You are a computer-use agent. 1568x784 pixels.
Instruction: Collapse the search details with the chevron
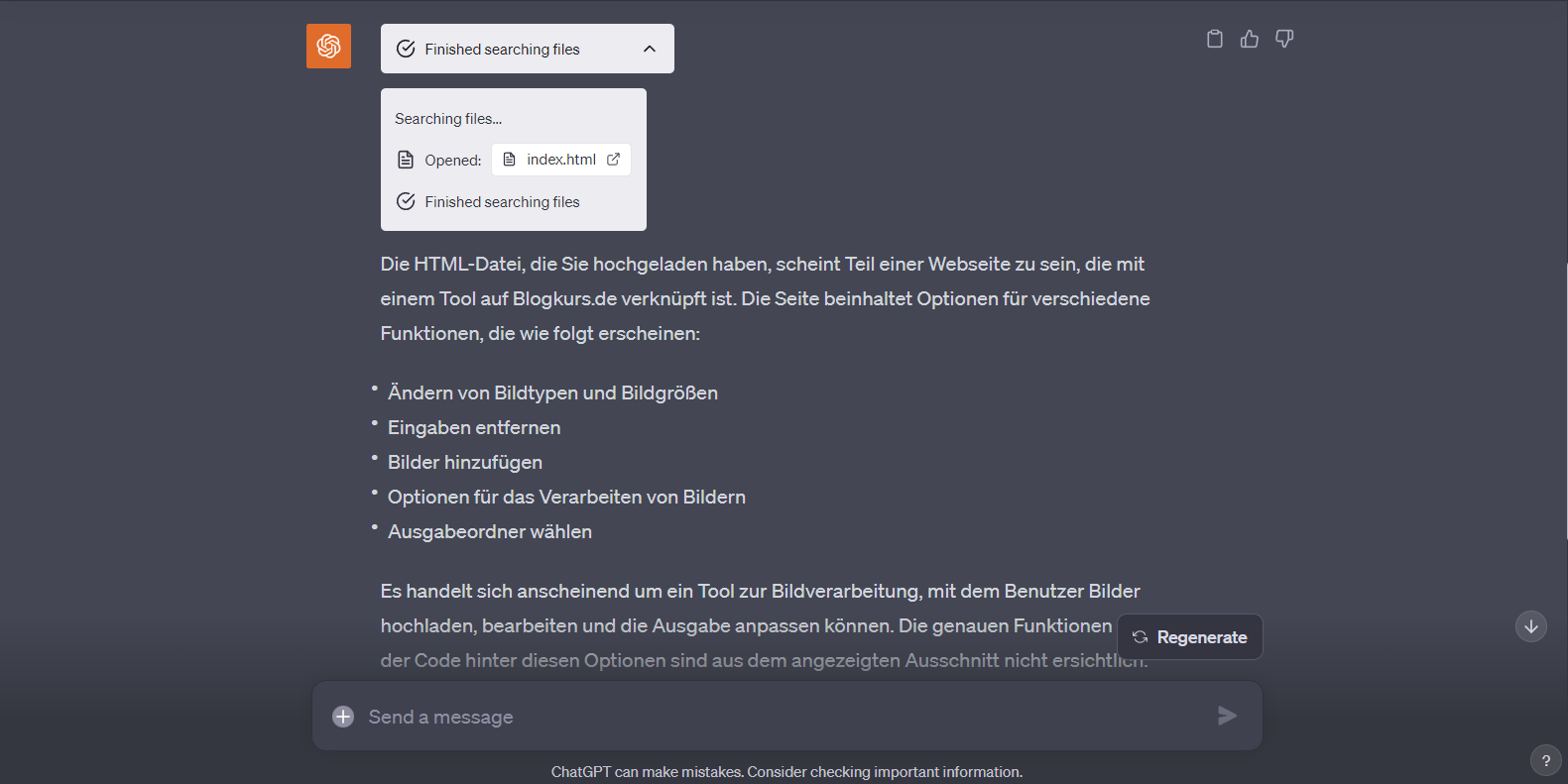pyautogui.click(x=650, y=49)
